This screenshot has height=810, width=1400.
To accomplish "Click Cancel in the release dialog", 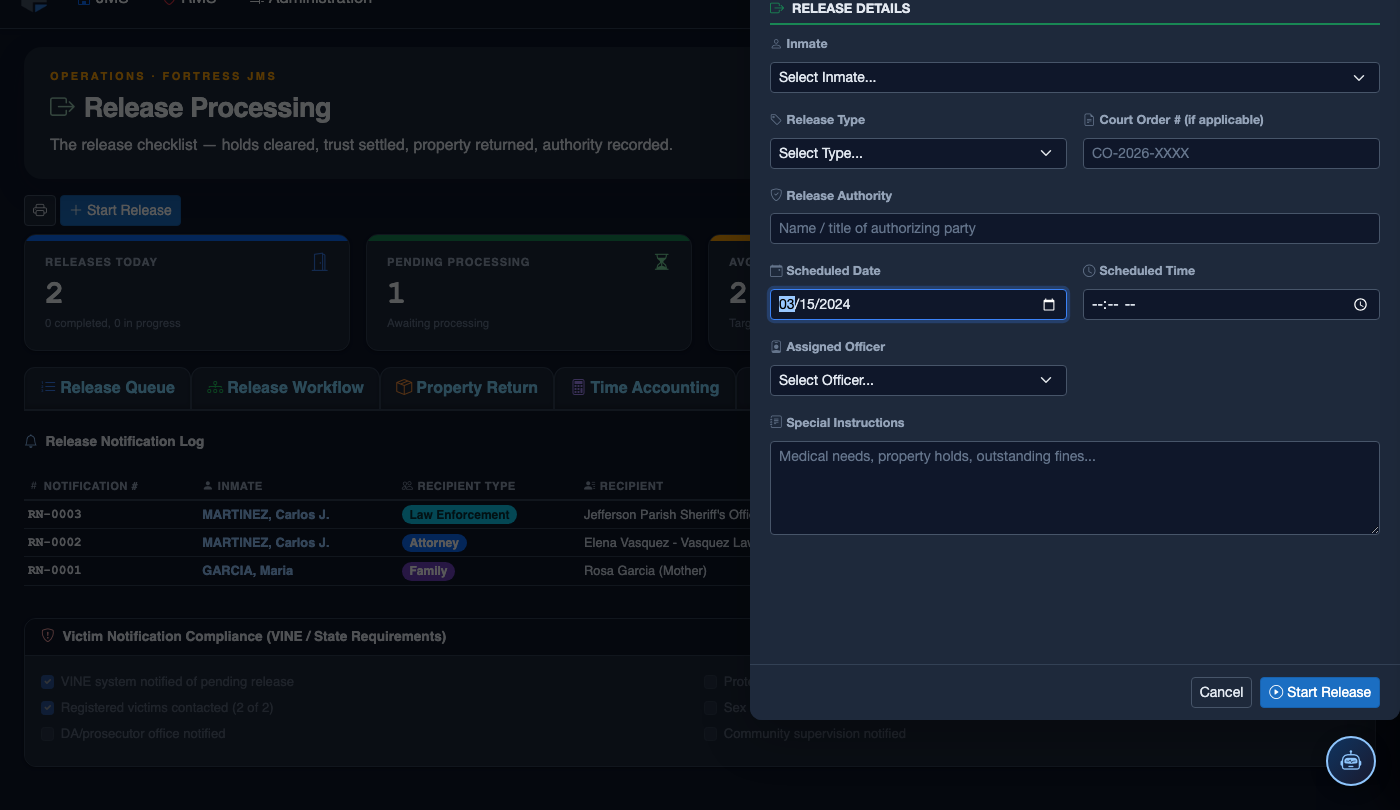I will [x=1221, y=692].
